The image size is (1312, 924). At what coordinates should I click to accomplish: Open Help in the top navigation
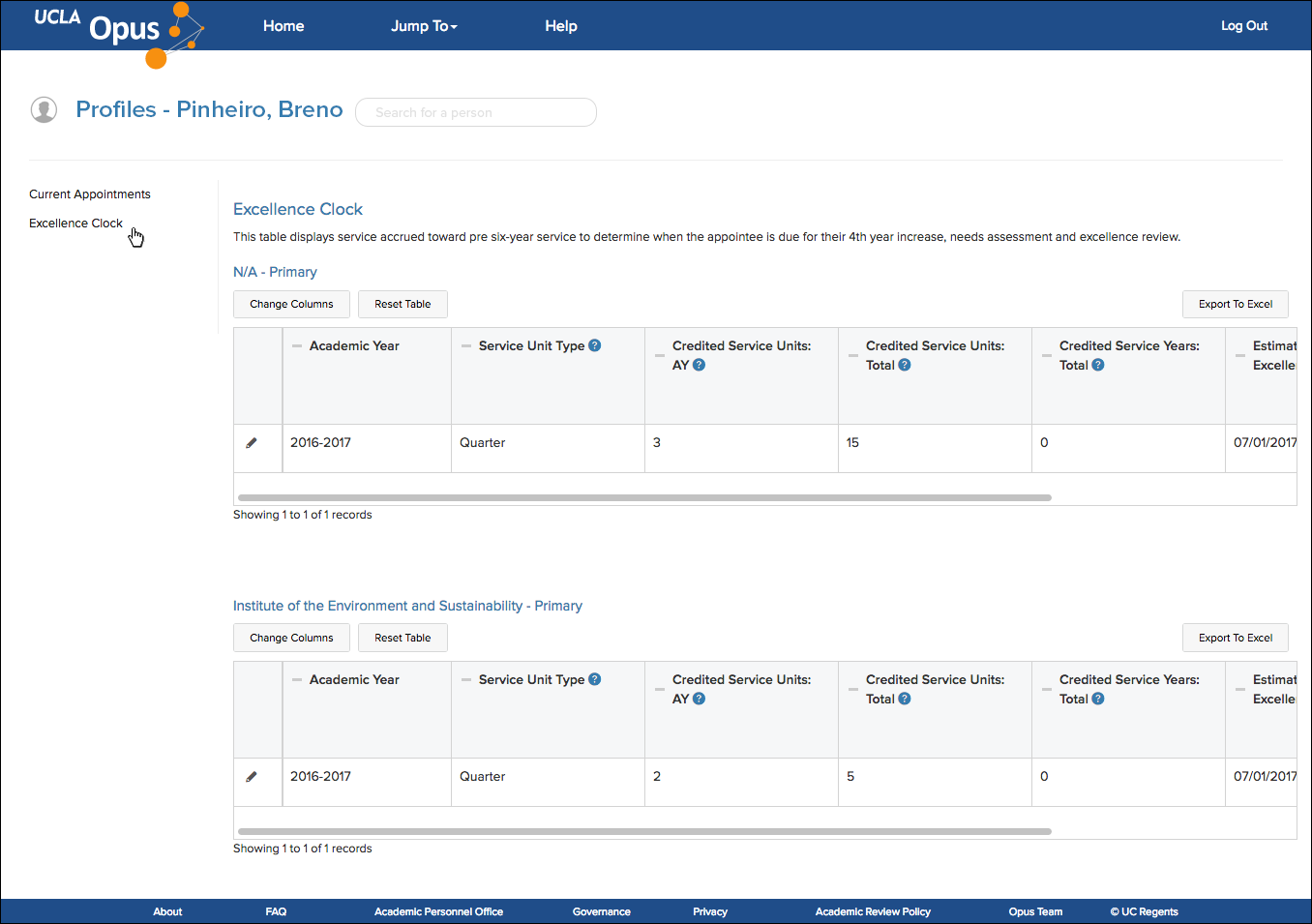pyautogui.click(x=561, y=26)
